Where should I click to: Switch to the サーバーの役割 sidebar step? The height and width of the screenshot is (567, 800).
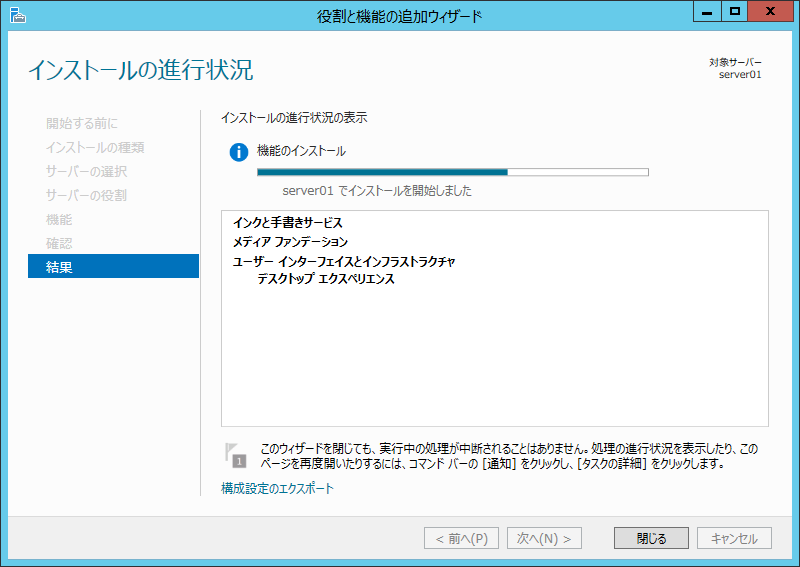(x=86, y=195)
